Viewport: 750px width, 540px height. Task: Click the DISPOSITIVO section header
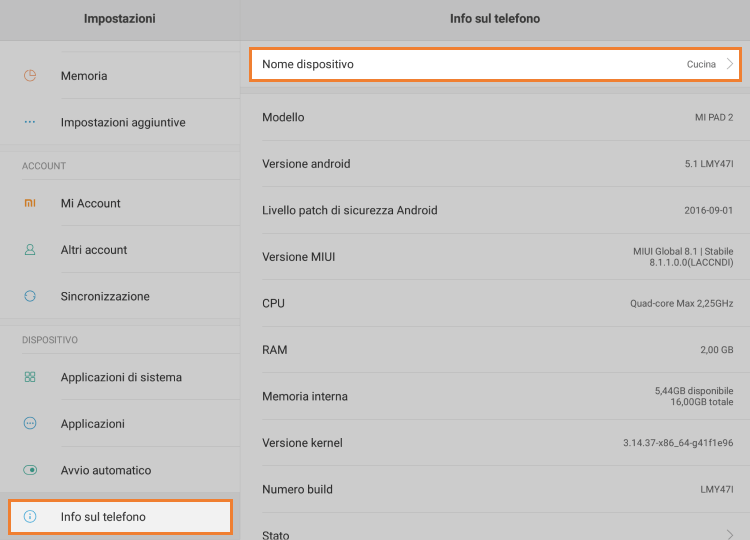[x=50, y=340]
